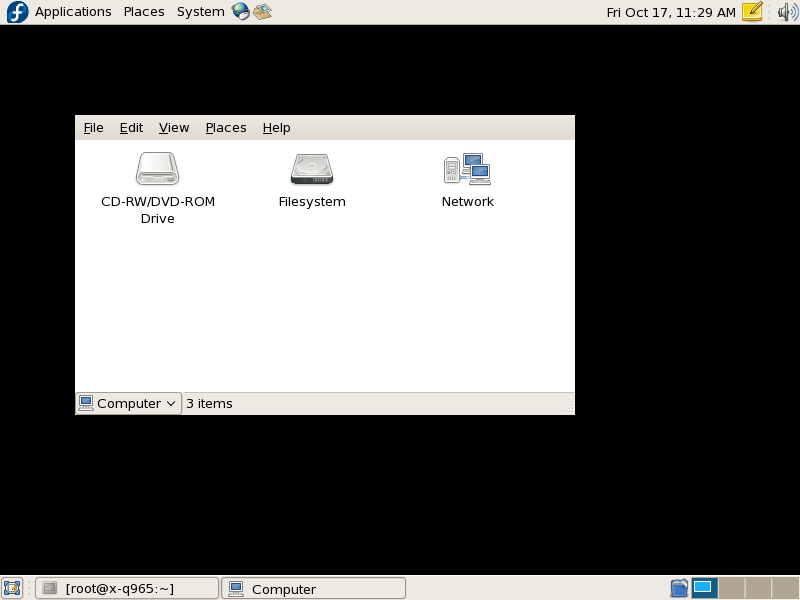Click the Fedora logo in top panel
The height and width of the screenshot is (600, 800).
tap(17, 12)
